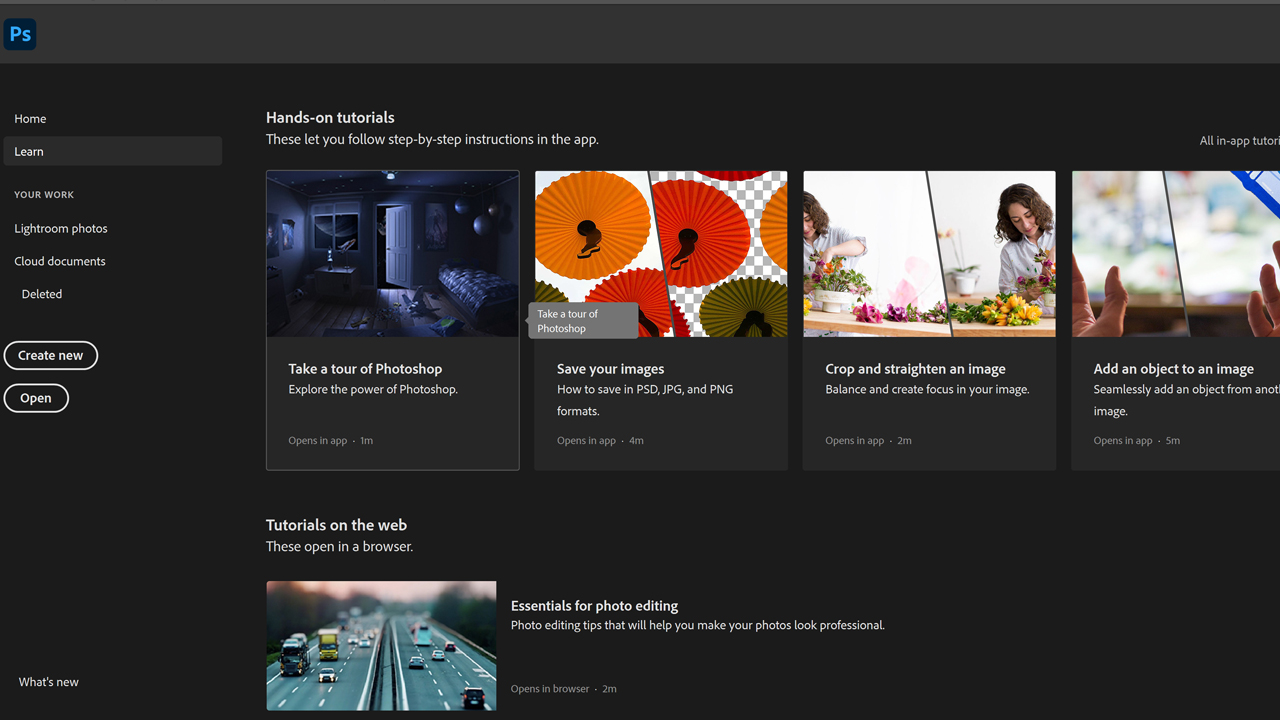Click Crop and straighten an image title
The height and width of the screenshot is (720, 1280).
915,369
